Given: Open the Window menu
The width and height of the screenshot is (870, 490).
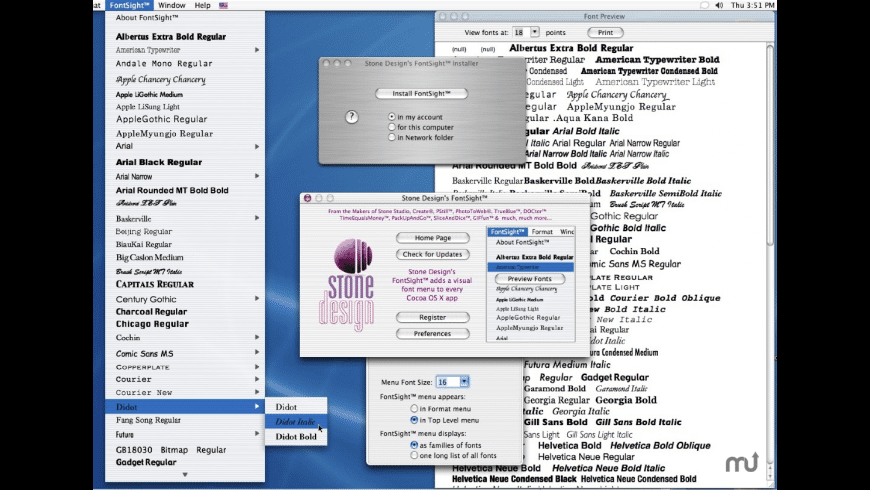Looking at the screenshot, I should click(x=171, y=5).
